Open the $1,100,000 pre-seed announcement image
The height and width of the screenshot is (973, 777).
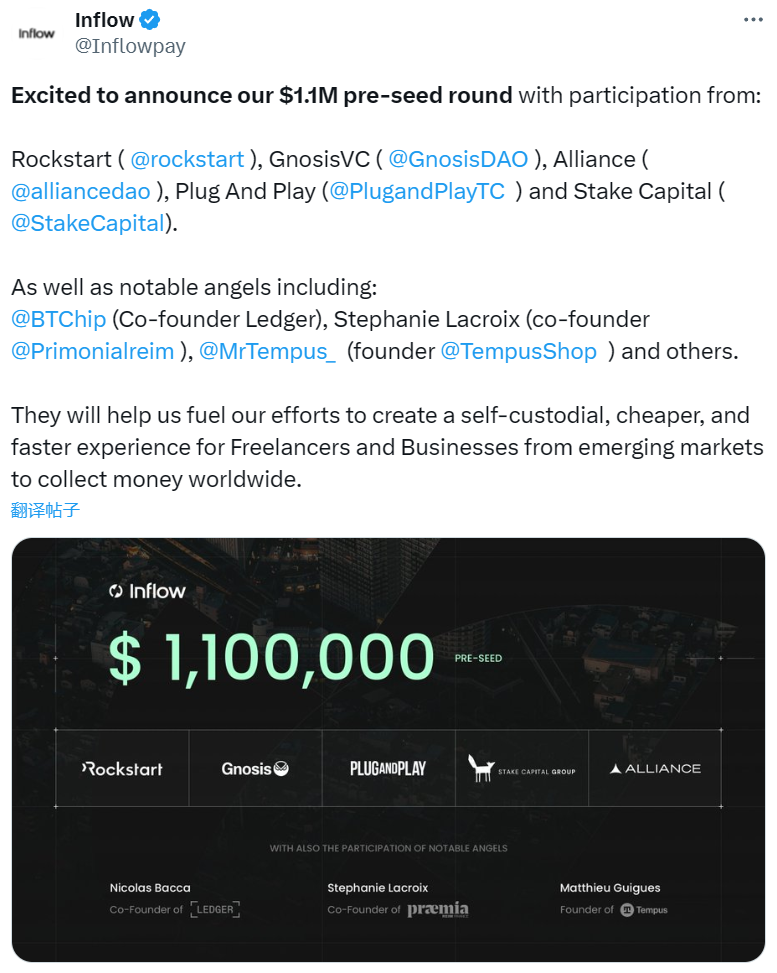pyautogui.click(x=388, y=660)
